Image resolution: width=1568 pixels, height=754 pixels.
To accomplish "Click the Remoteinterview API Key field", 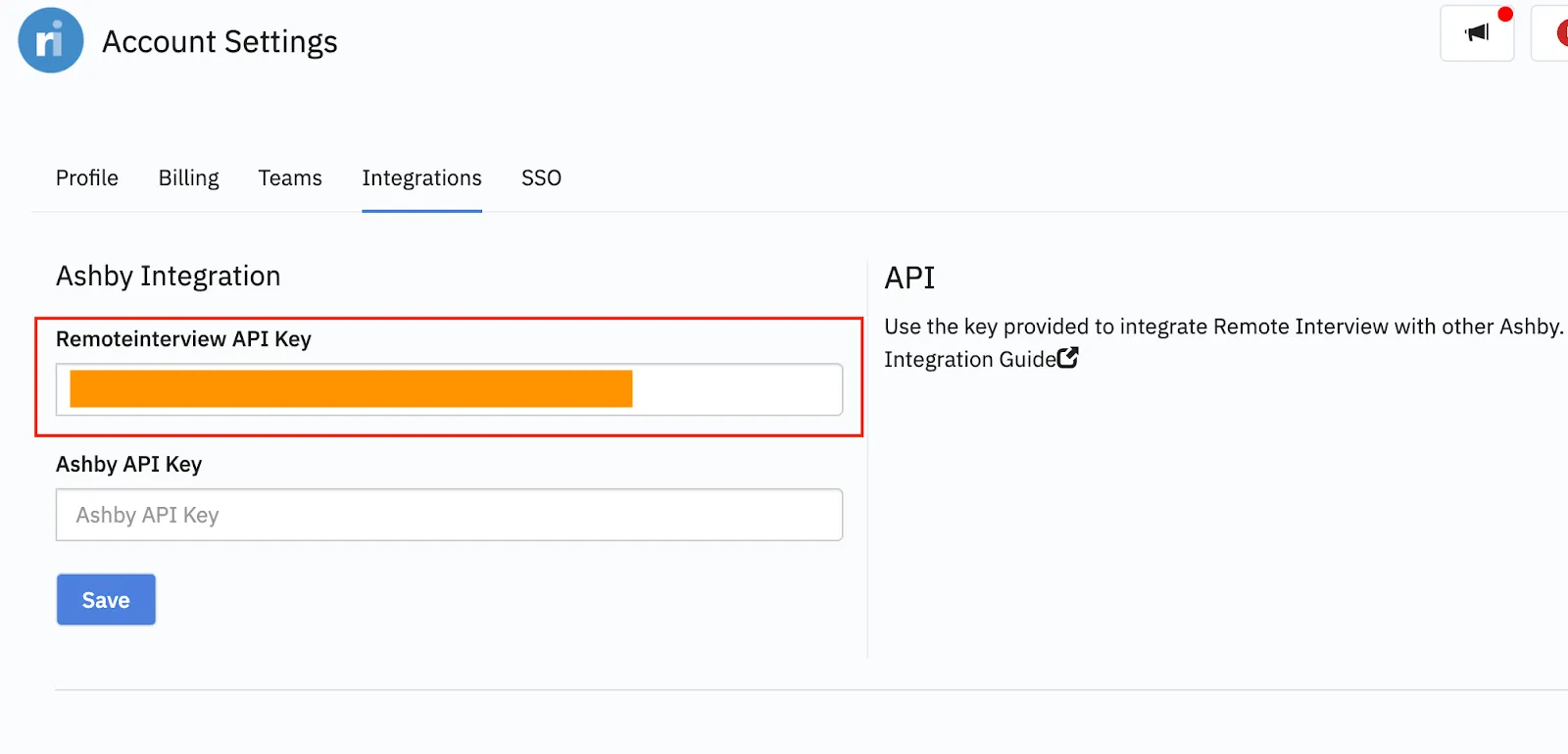I will click(x=449, y=389).
